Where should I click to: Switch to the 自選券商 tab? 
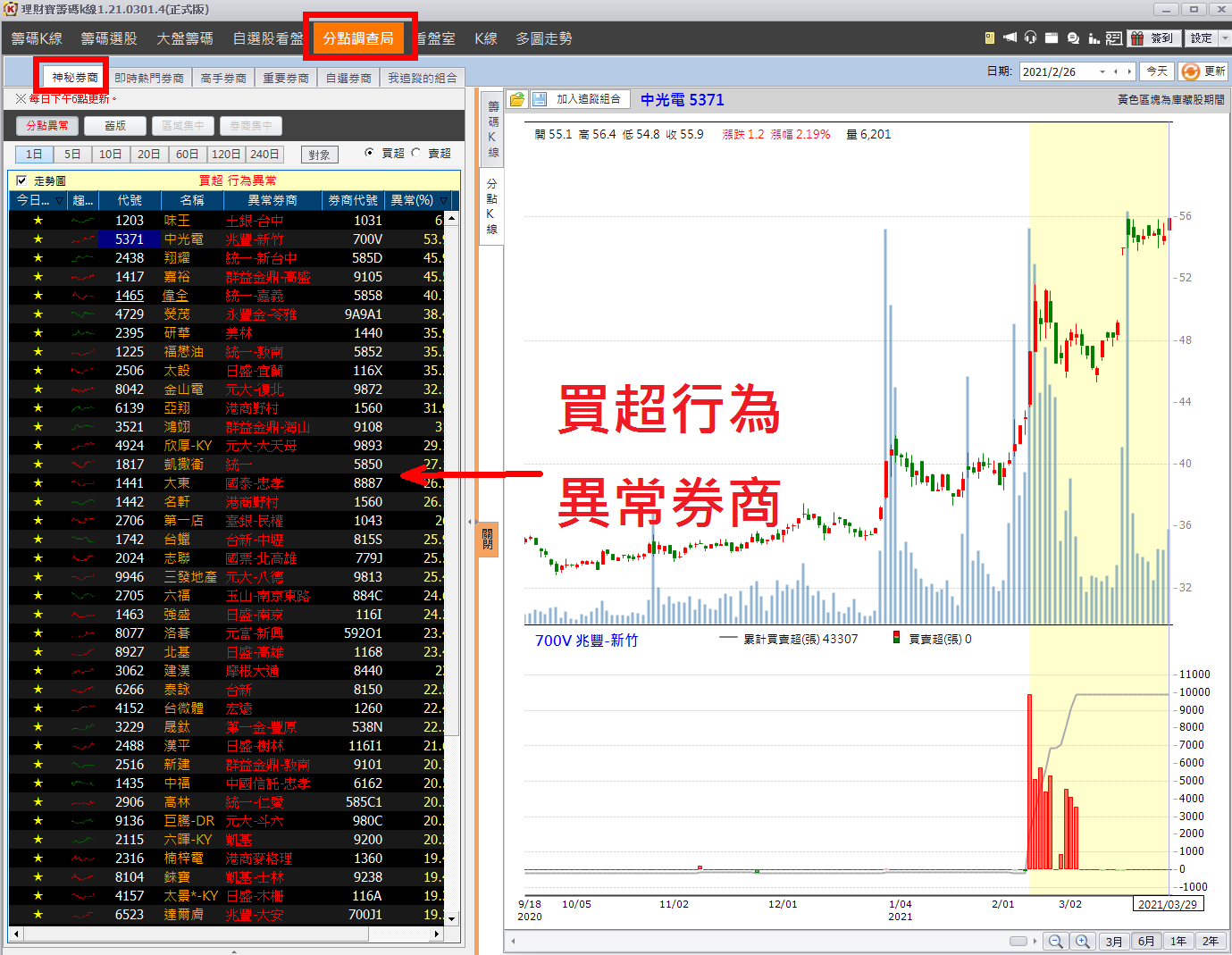point(348,78)
